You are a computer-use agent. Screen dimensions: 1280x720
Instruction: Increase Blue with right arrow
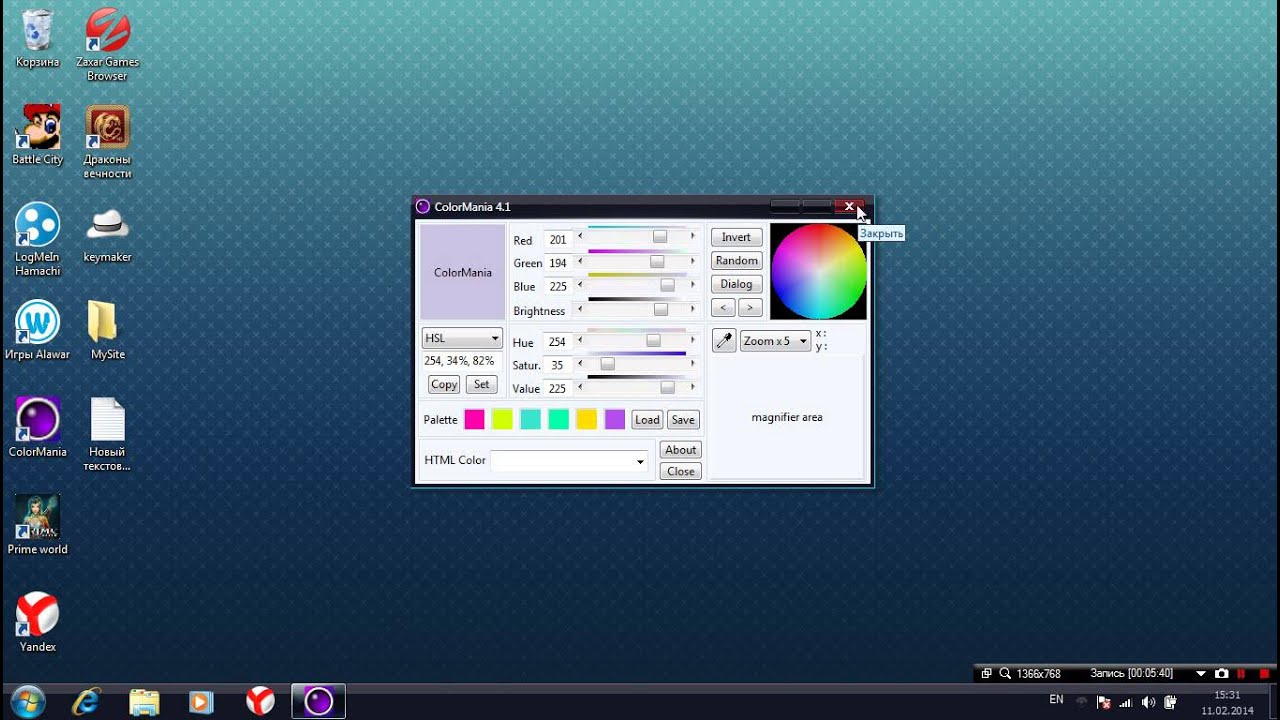pyautogui.click(x=692, y=285)
